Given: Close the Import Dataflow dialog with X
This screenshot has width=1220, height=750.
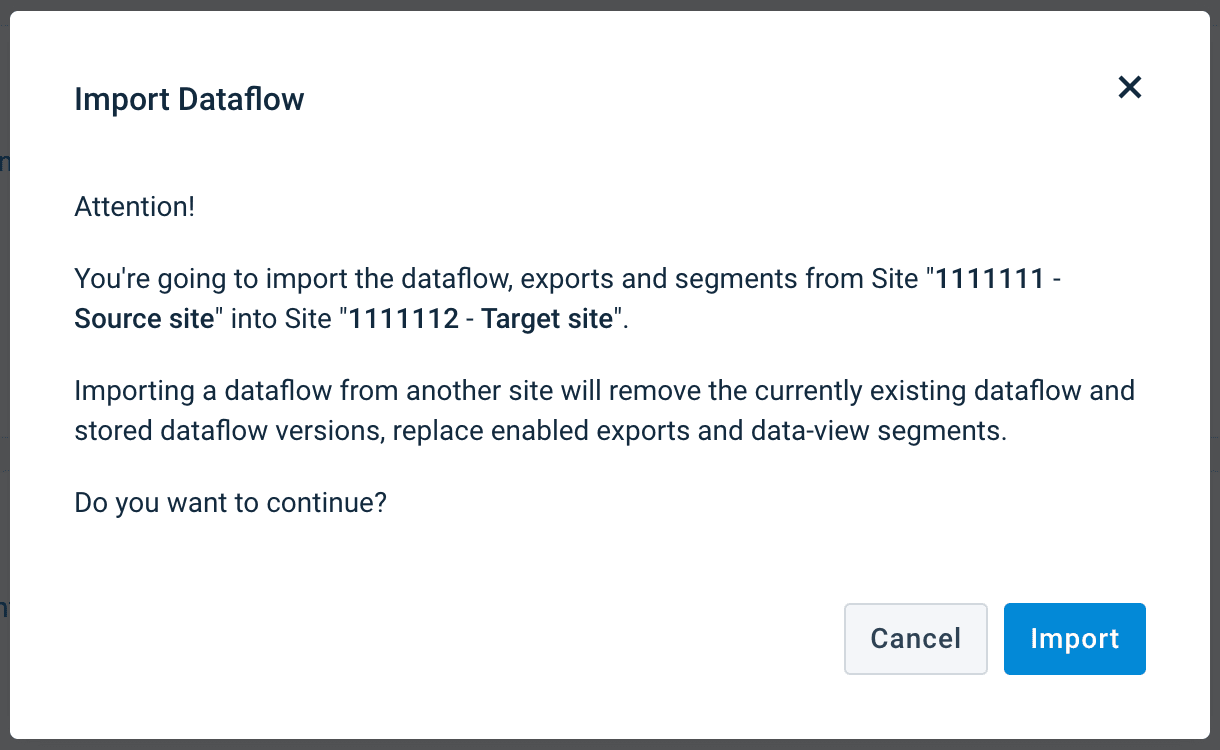Looking at the screenshot, I should (1130, 88).
